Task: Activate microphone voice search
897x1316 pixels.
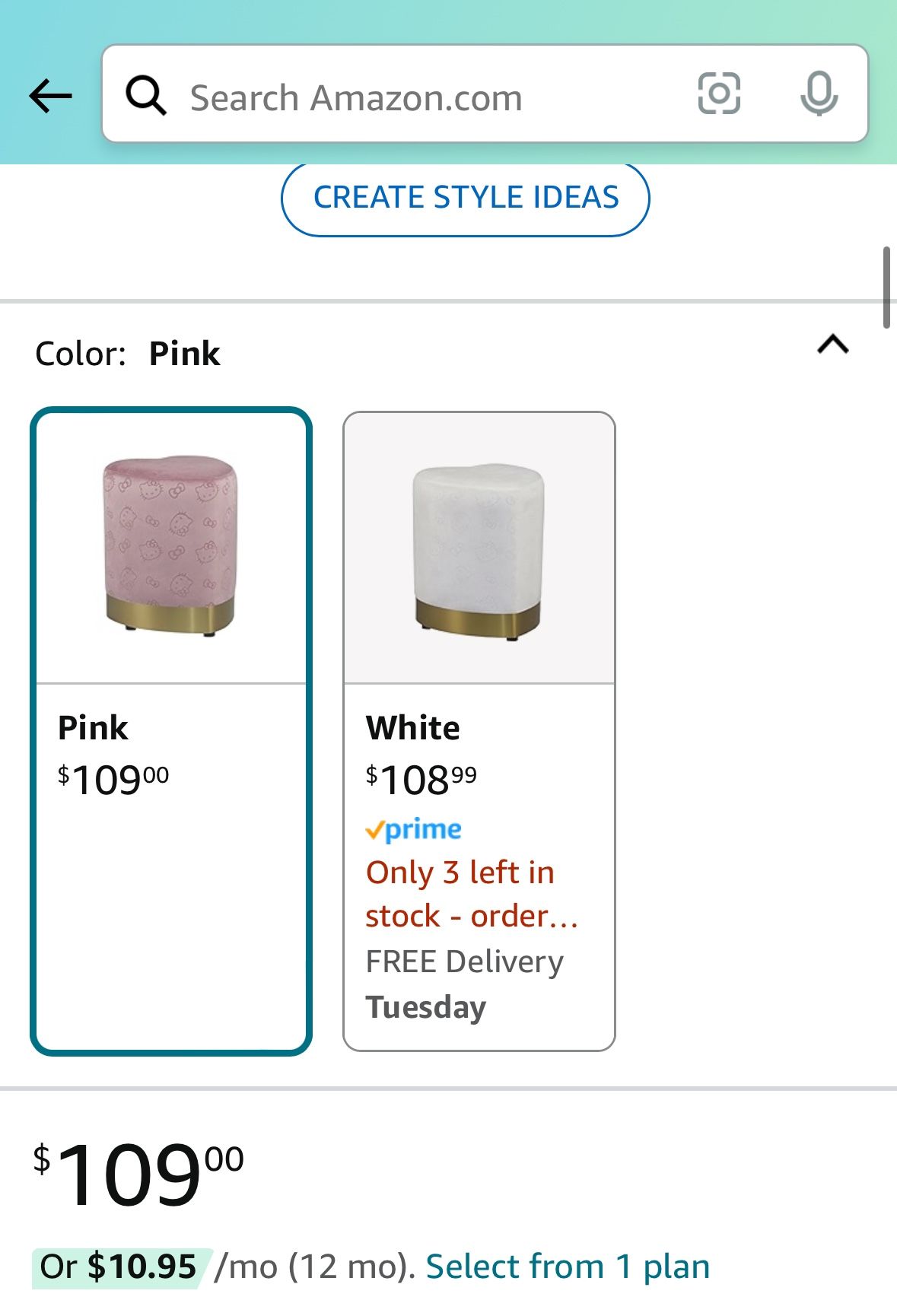Action: (x=819, y=94)
